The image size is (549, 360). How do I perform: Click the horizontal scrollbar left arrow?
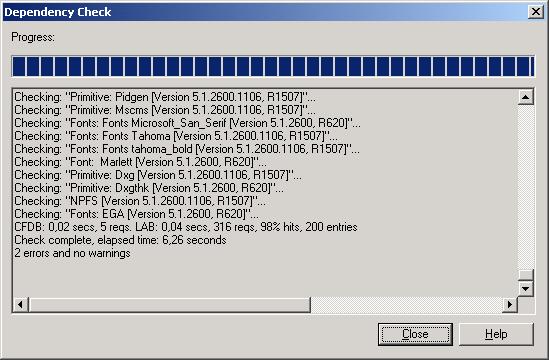pos(21,305)
